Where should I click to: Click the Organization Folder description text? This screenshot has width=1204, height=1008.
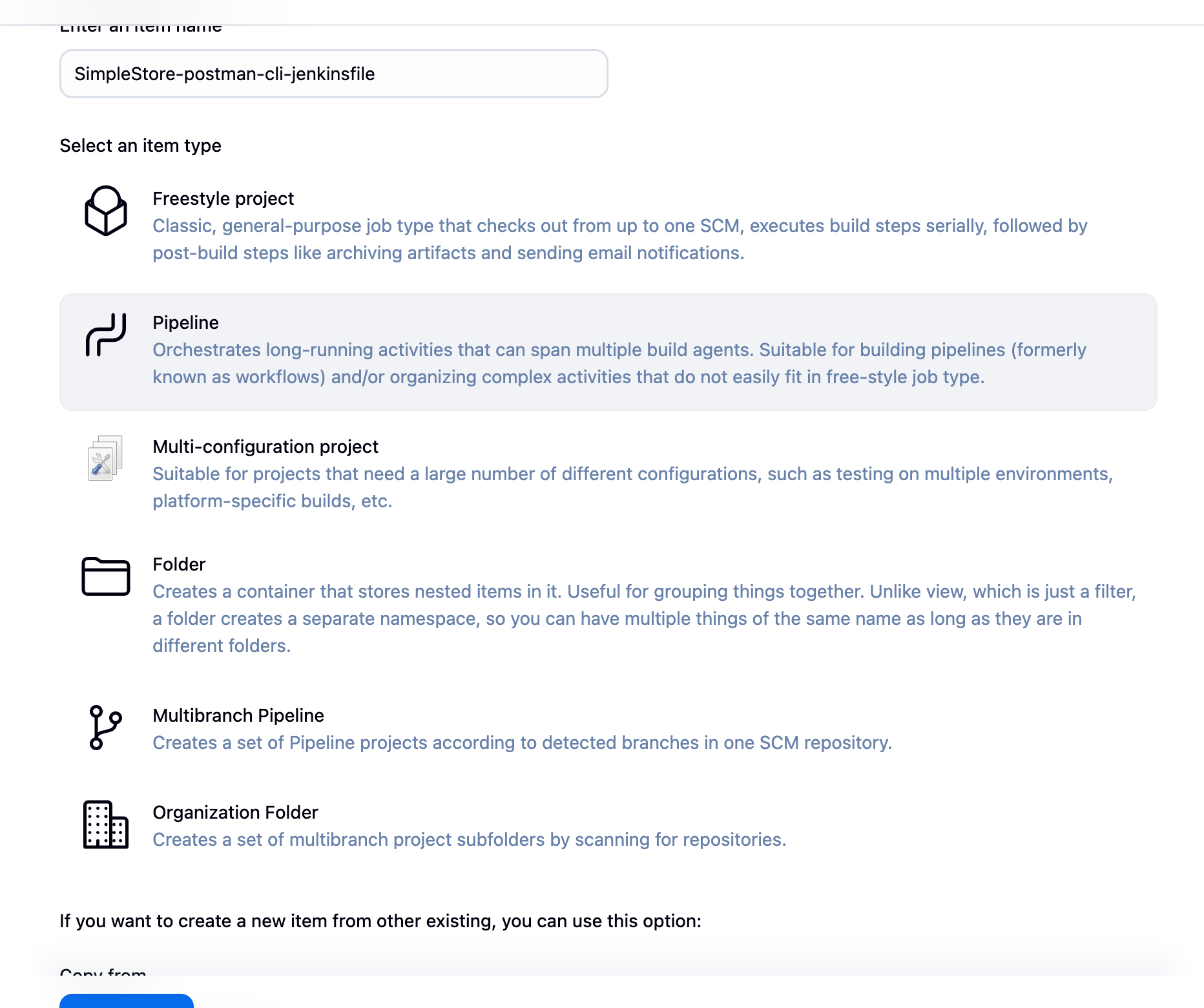(x=469, y=839)
